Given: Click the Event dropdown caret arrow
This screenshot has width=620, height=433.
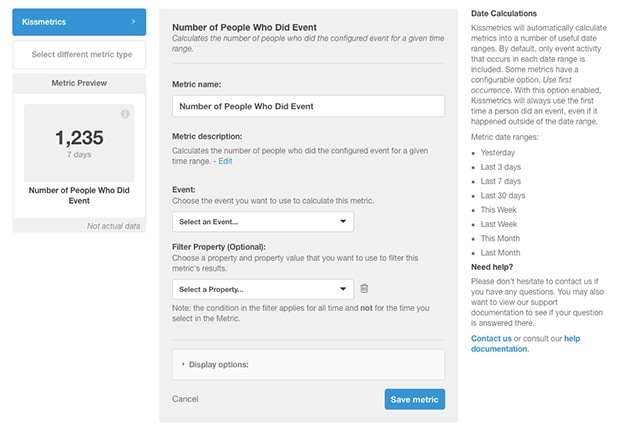Looking at the screenshot, I should [x=343, y=222].
